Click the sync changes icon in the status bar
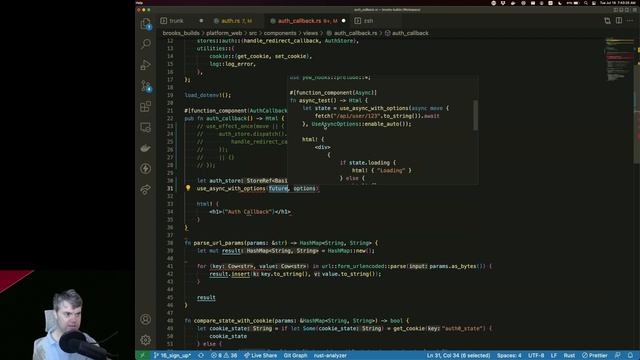The width and height of the screenshot is (640, 360). tap(201, 356)
